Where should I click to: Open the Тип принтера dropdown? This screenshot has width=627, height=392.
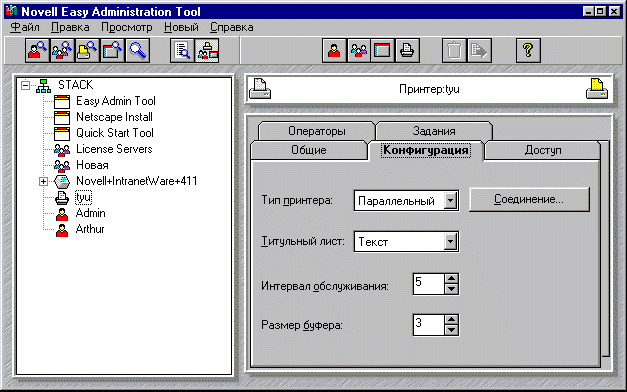click(x=450, y=200)
